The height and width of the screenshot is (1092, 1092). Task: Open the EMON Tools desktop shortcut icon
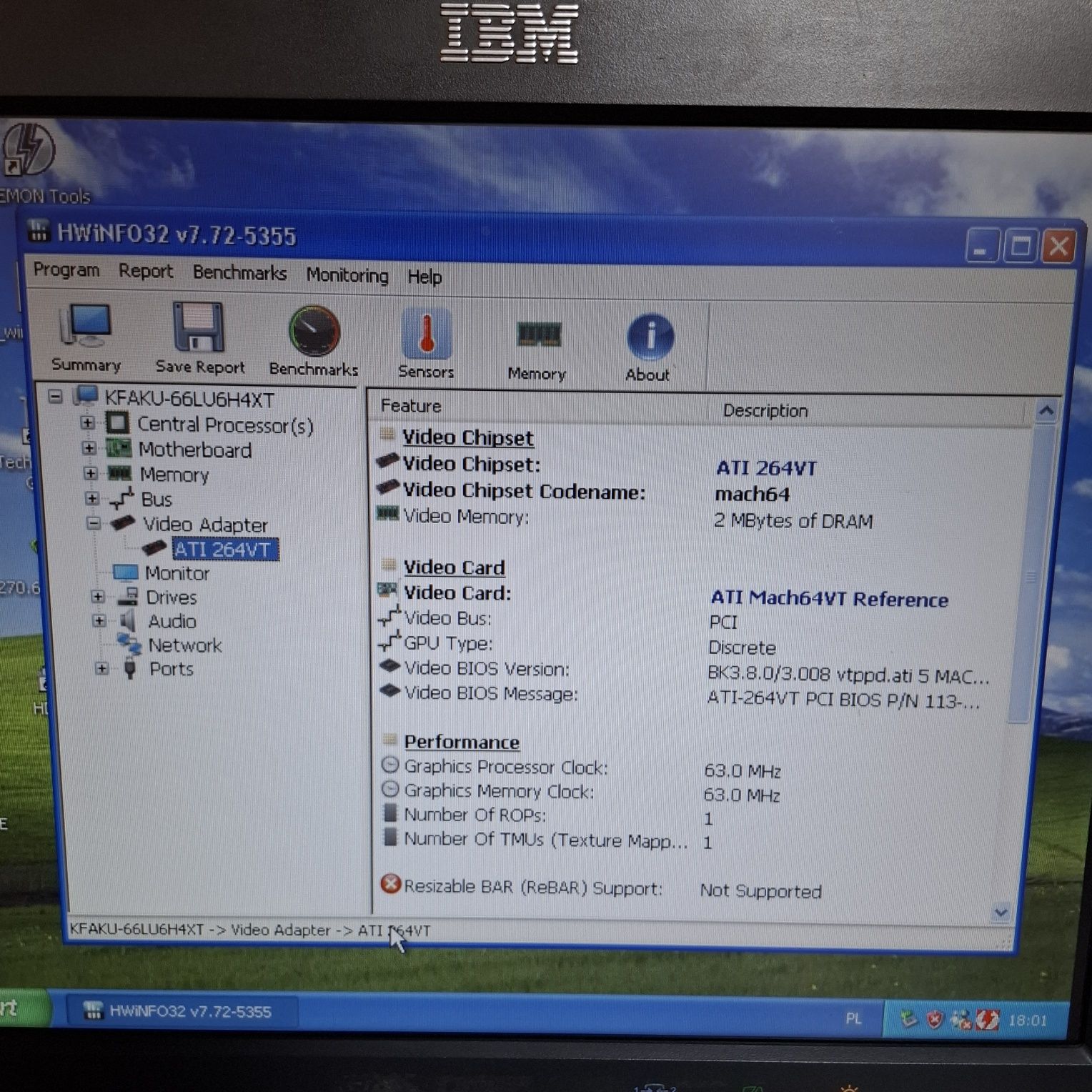click(29, 149)
